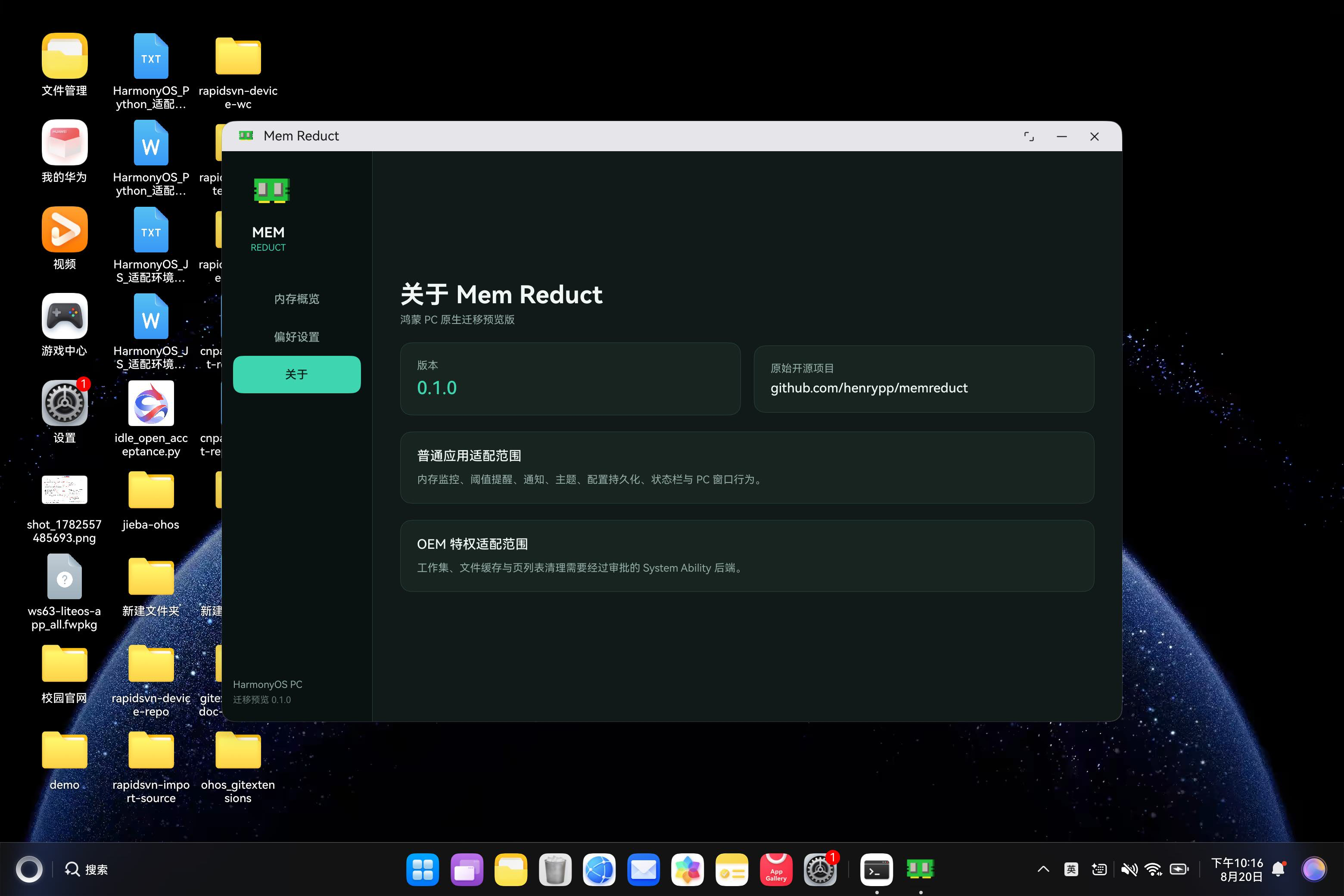Image resolution: width=1344 pixels, height=896 pixels.
Task: Select the jieba-ohos desktop folder
Action: coord(151,490)
